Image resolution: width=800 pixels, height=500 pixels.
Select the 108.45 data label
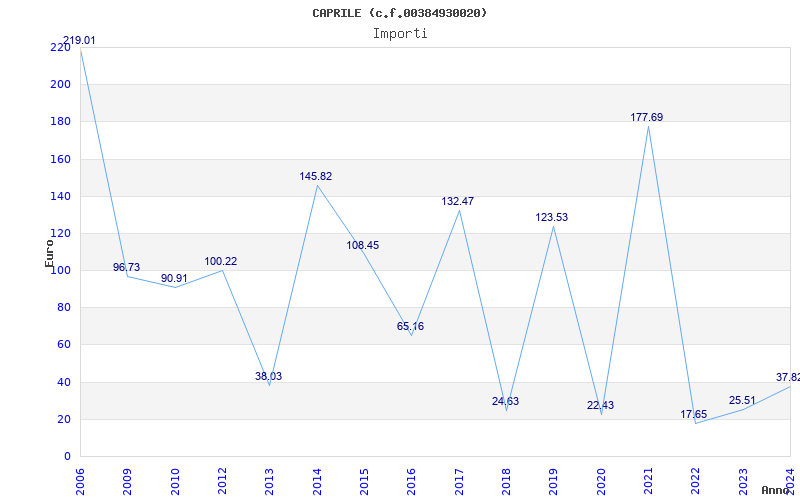tap(363, 245)
